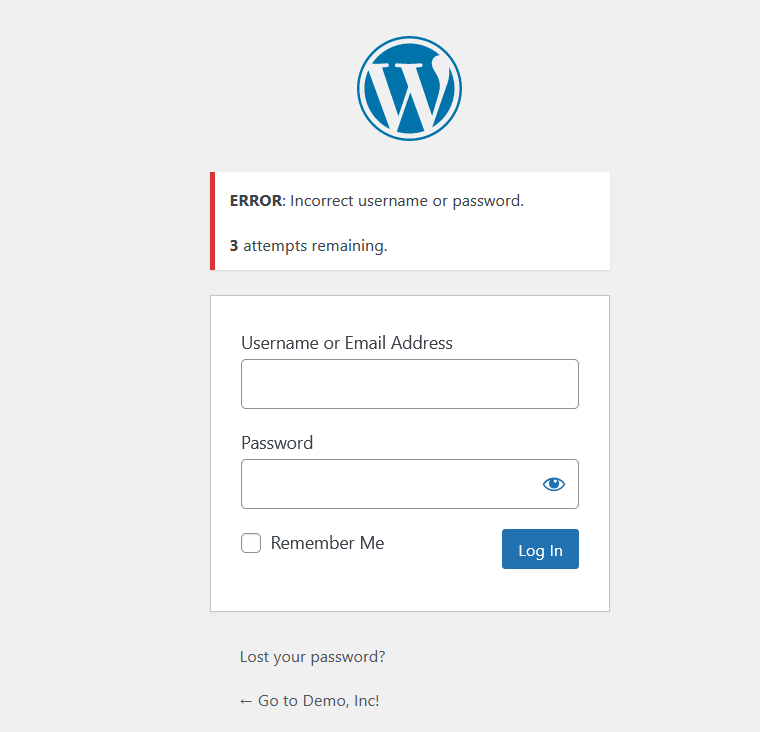Enable the Remember Me checkbox

coord(251,543)
